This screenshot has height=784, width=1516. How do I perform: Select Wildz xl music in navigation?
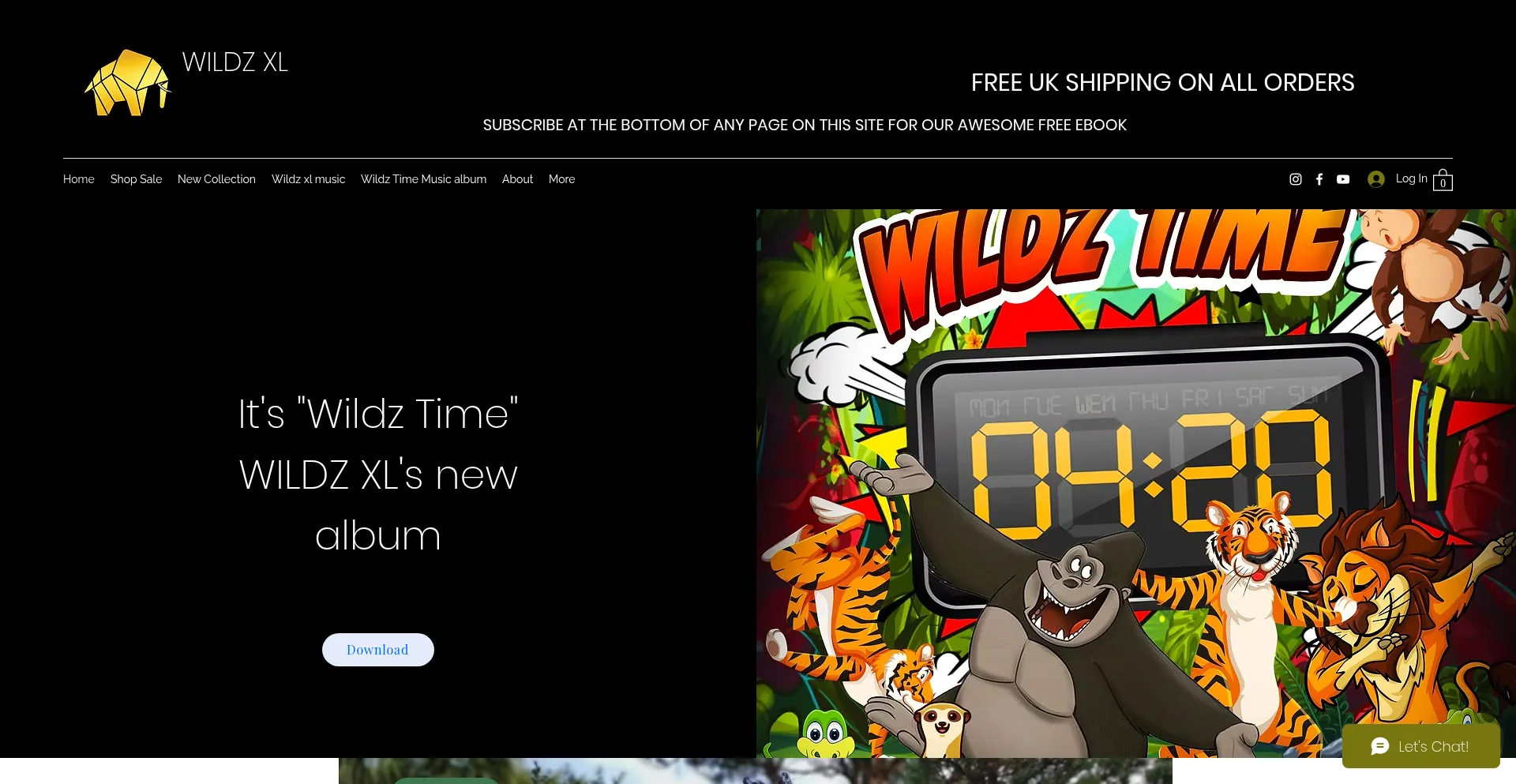click(x=308, y=179)
